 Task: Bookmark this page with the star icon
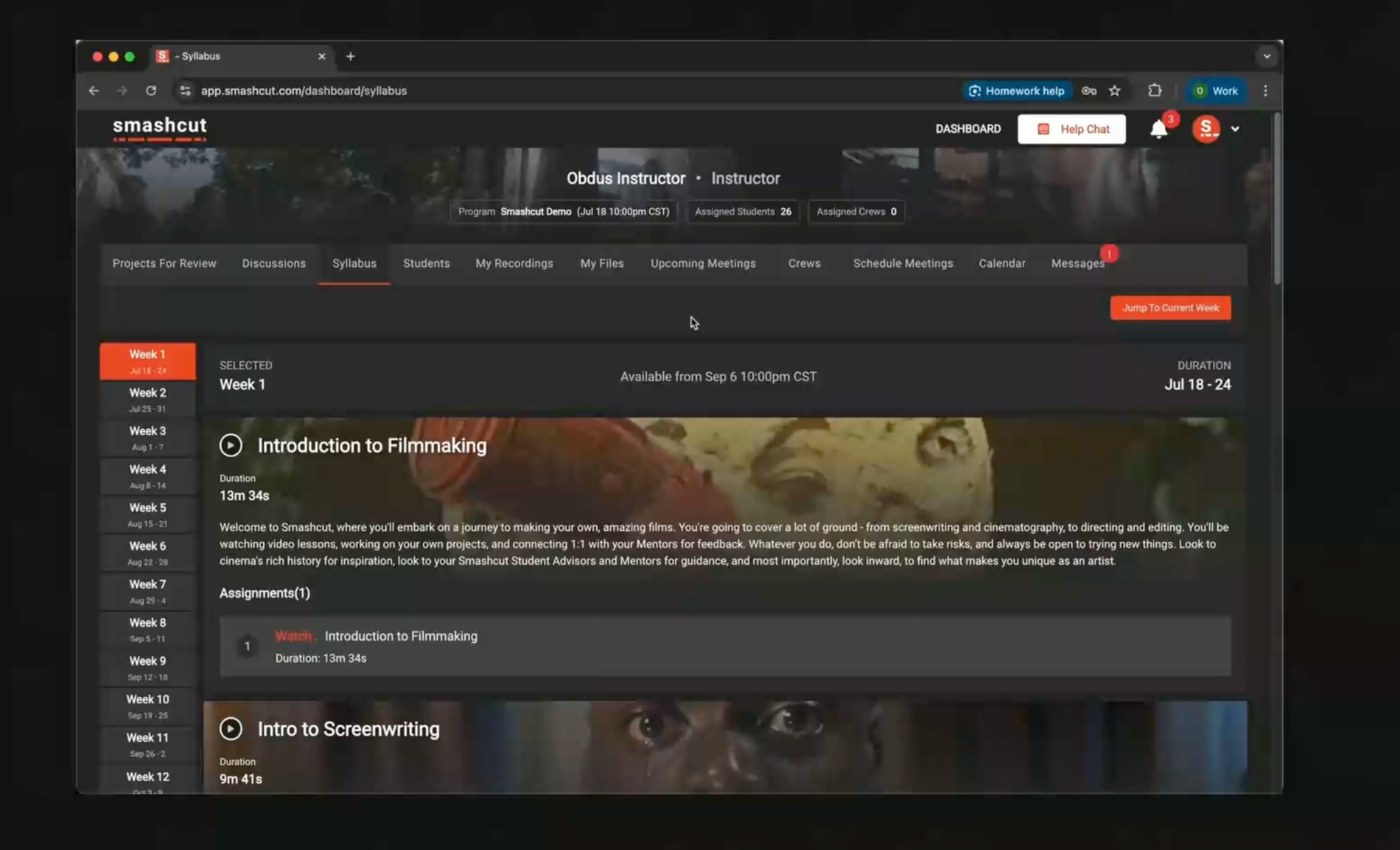(x=1114, y=91)
